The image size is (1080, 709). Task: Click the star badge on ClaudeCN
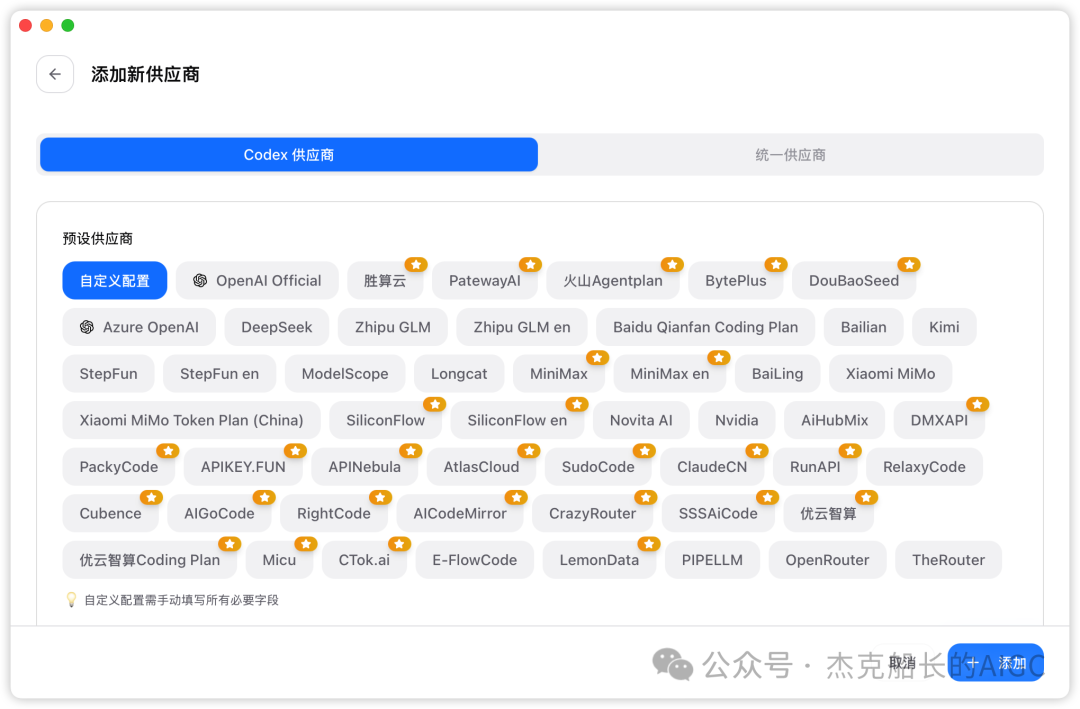point(758,451)
